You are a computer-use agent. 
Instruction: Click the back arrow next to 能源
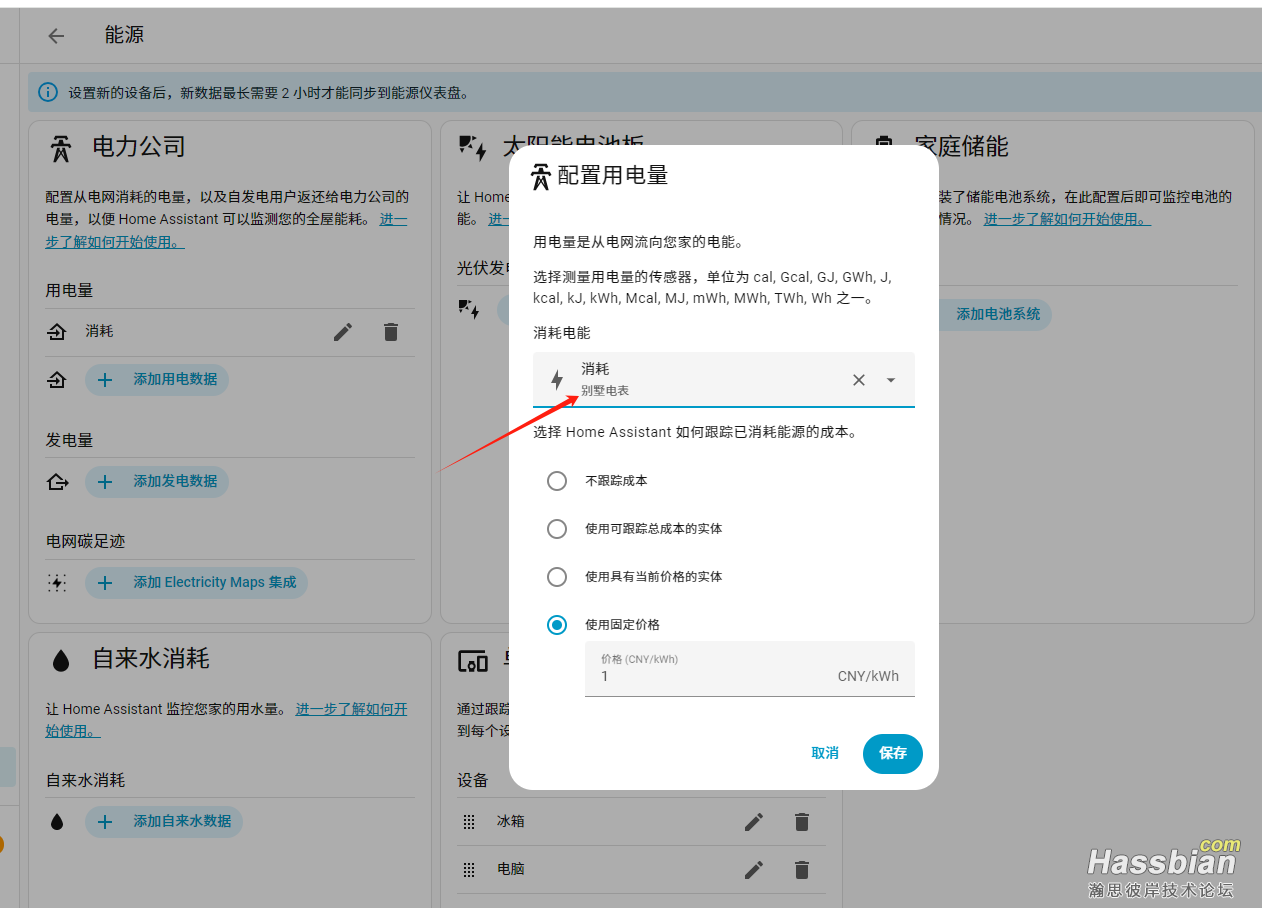pos(56,36)
